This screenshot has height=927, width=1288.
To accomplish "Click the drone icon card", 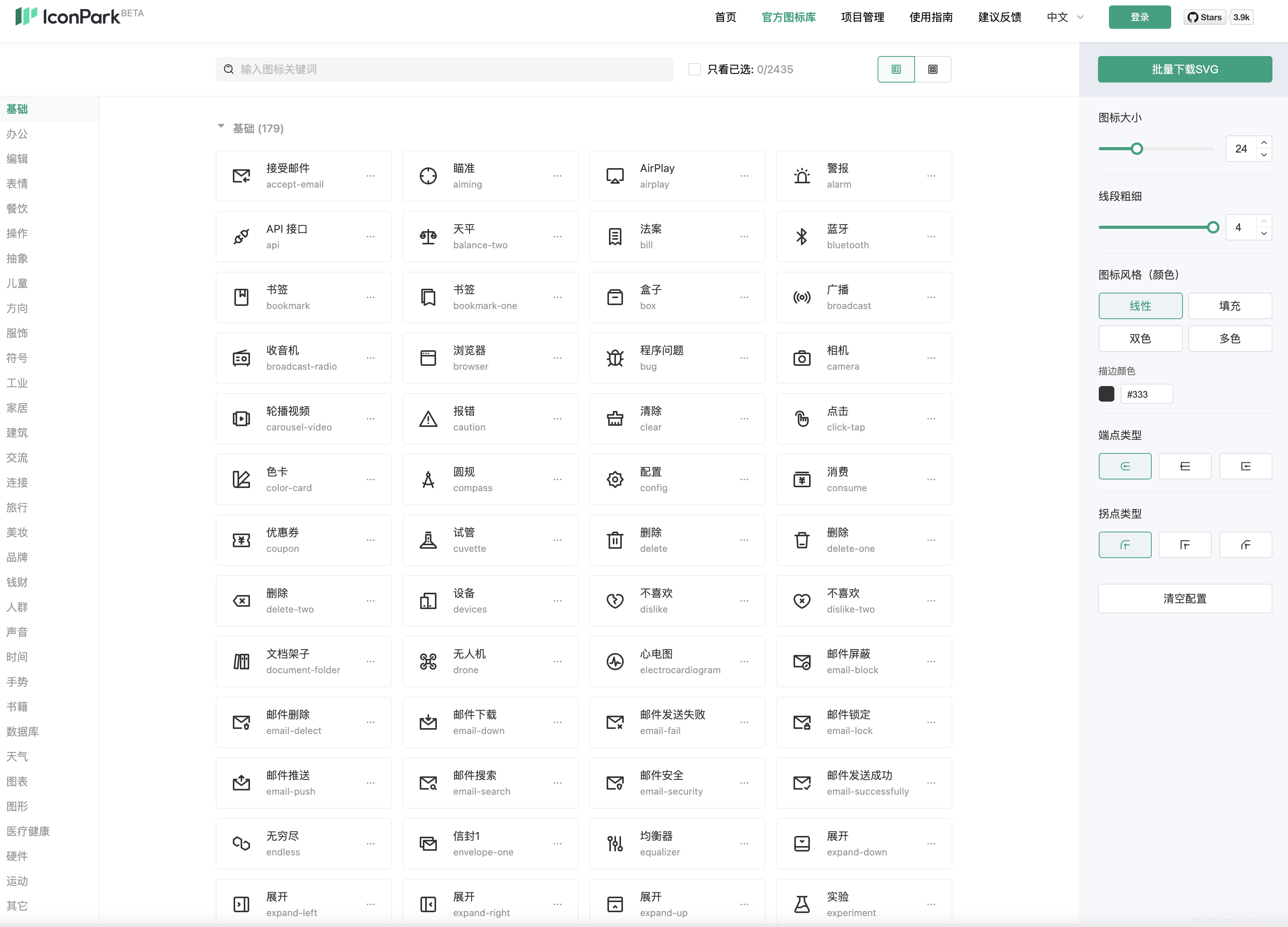I will click(x=489, y=661).
